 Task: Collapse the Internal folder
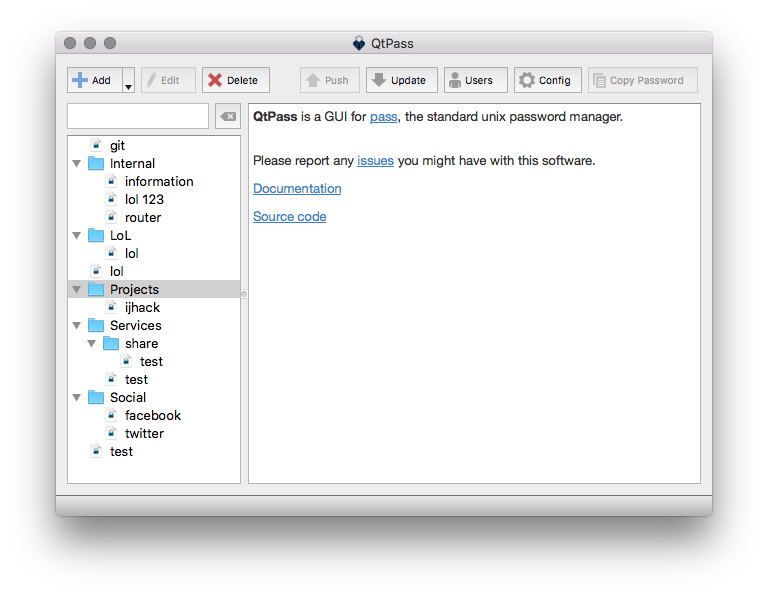tap(77, 163)
